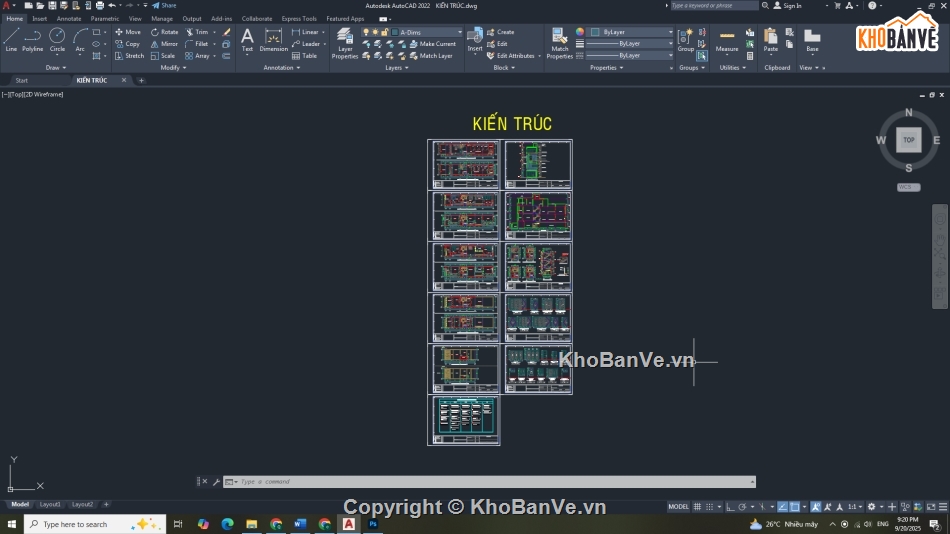The height and width of the screenshot is (534, 950).
Task: Click the keyword search box
Action: (x=714, y=5)
